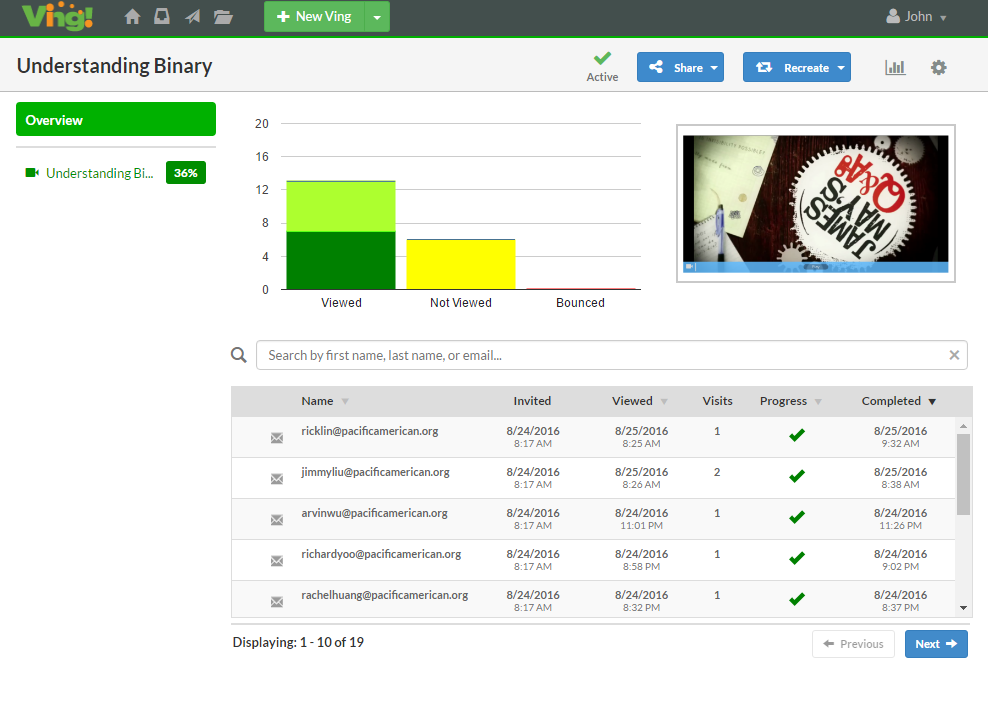
Task: Open the Share dropdown menu
Action: coord(680,68)
